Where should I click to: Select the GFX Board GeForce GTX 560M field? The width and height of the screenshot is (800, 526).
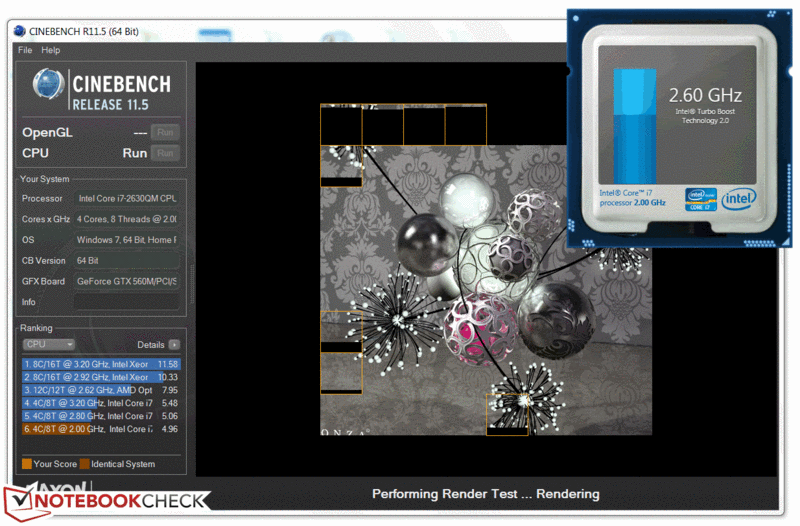[127, 282]
